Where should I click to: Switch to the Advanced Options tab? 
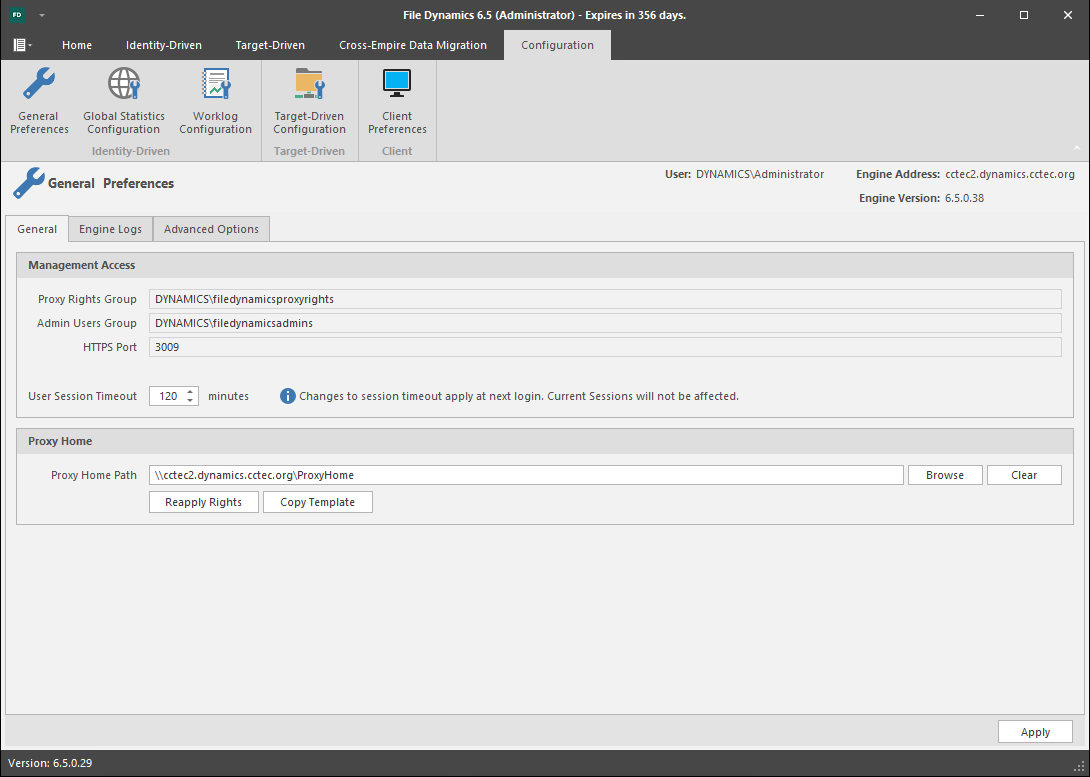pos(211,229)
